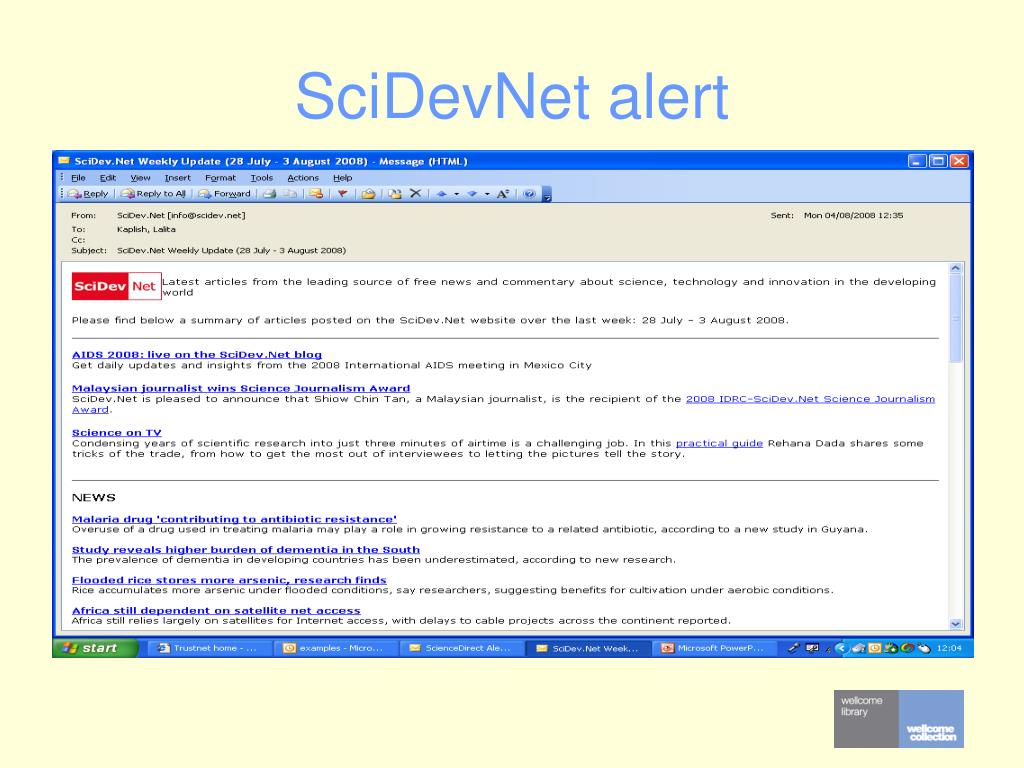
Task: Open 'Malaysian journalist wins Science Journalism Award' link
Action: 241,388
